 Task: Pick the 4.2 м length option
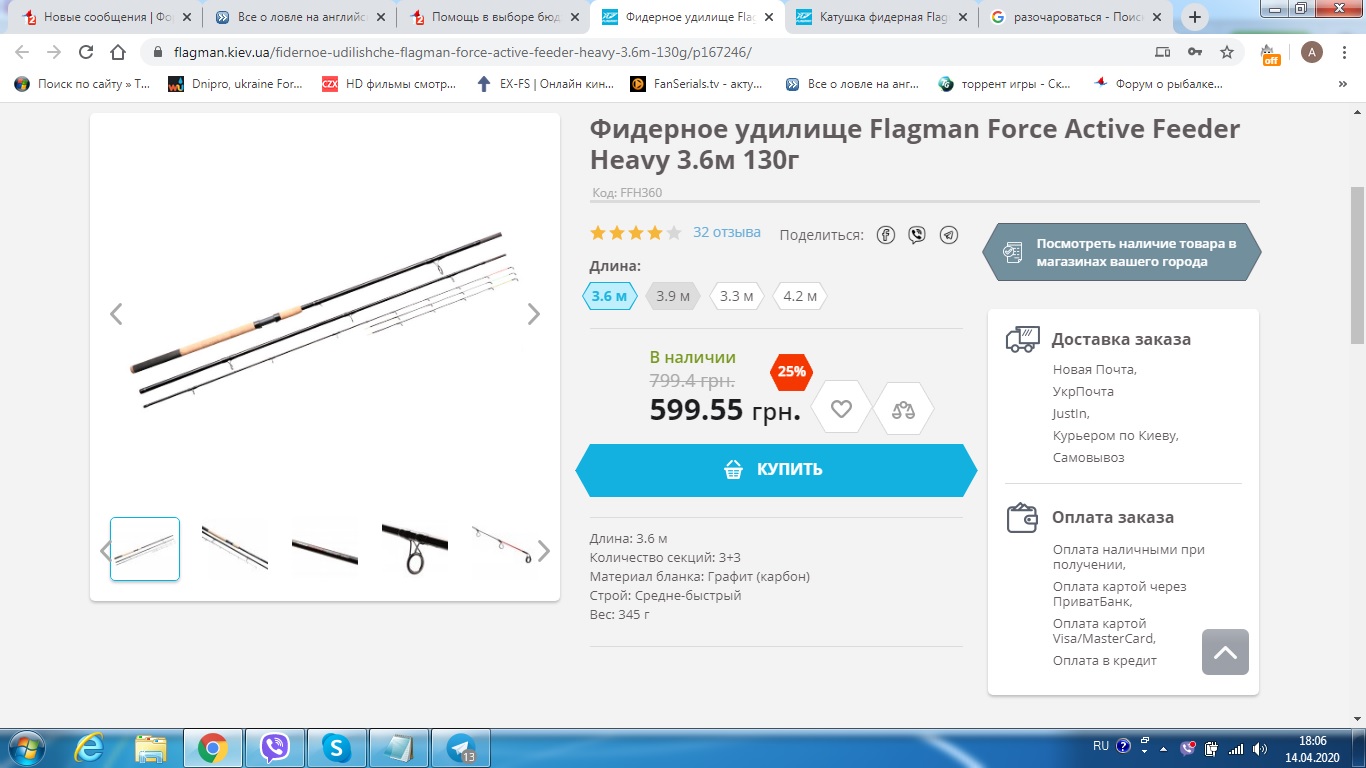pos(800,296)
